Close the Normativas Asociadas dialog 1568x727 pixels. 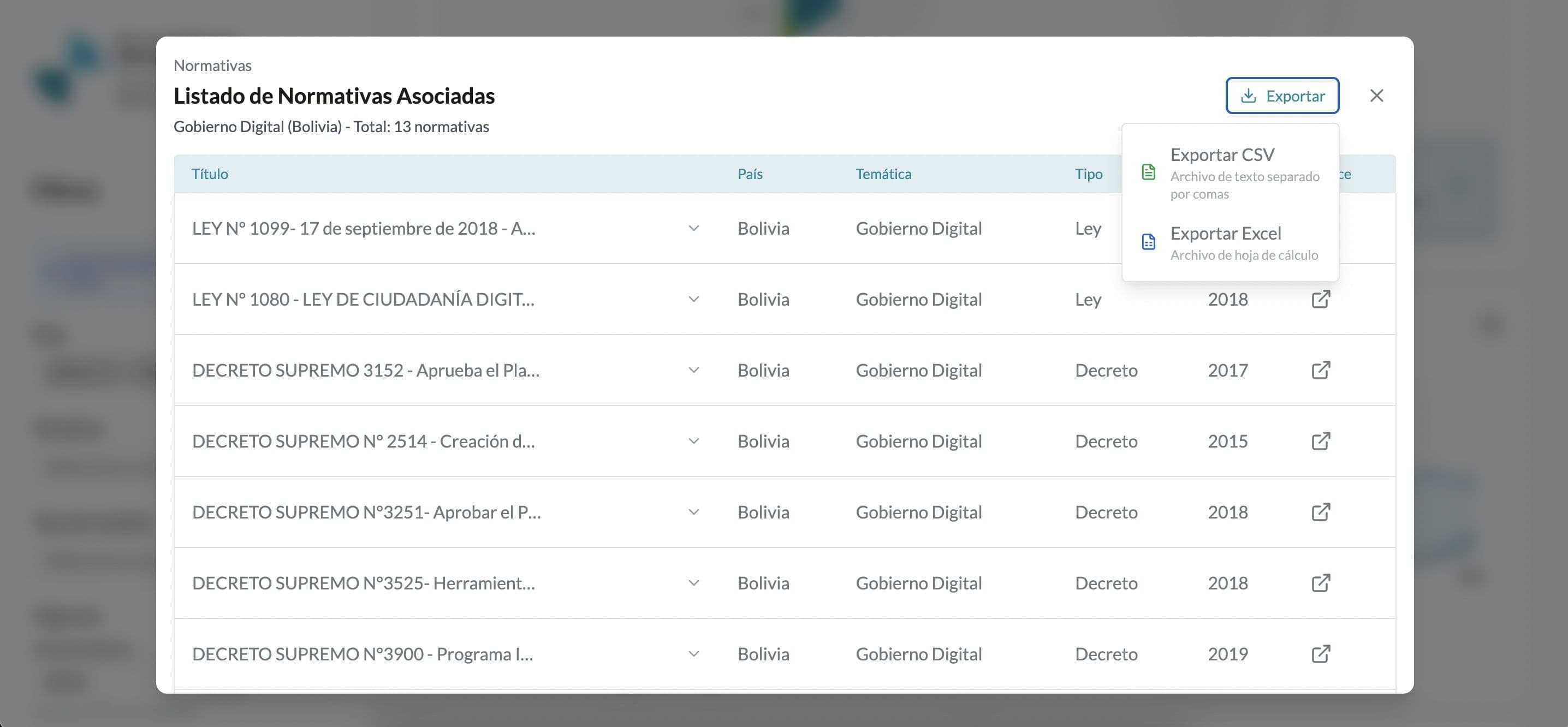point(1376,96)
